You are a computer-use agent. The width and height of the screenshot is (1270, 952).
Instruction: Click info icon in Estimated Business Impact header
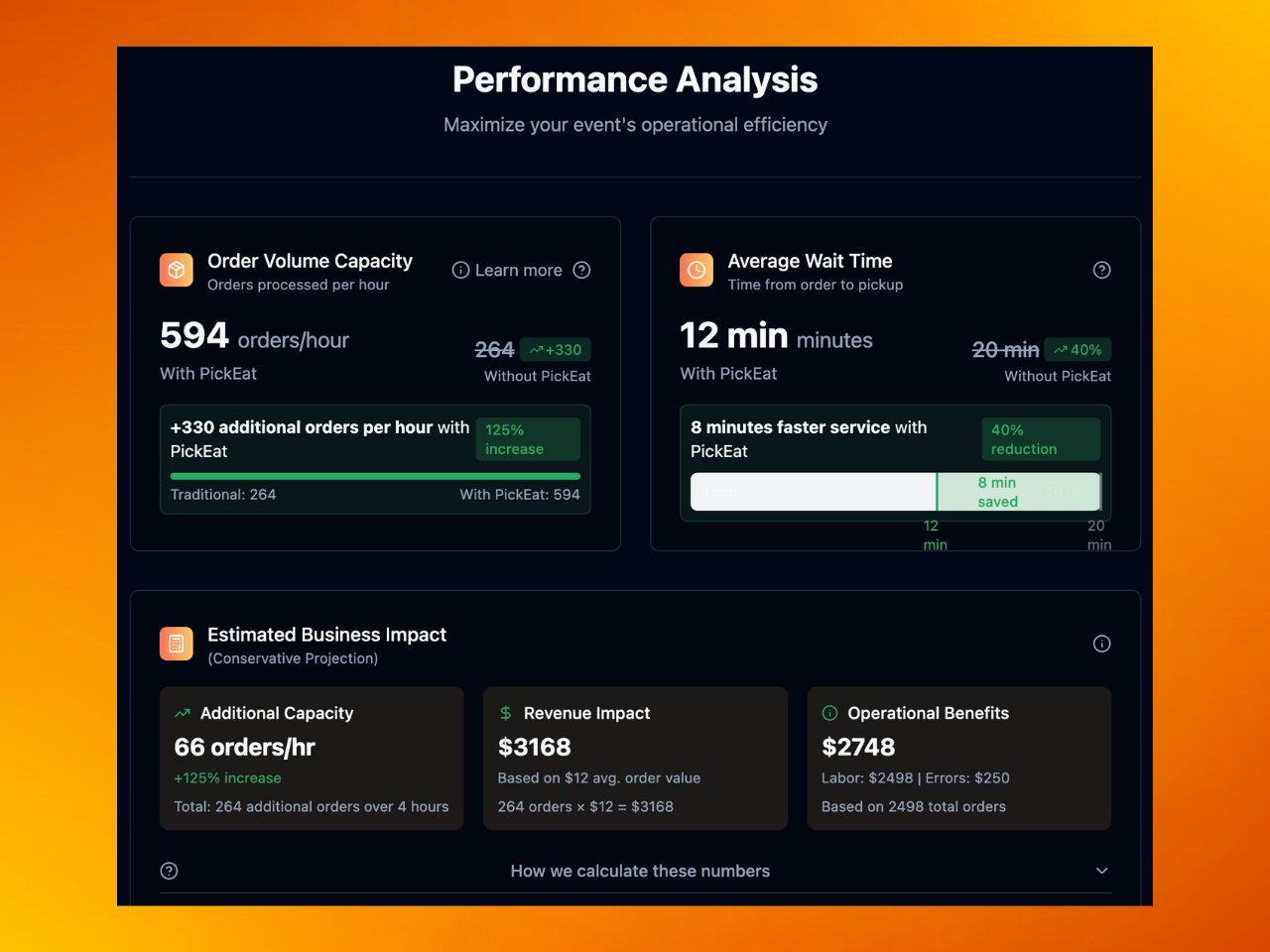pyautogui.click(x=1101, y=644)
